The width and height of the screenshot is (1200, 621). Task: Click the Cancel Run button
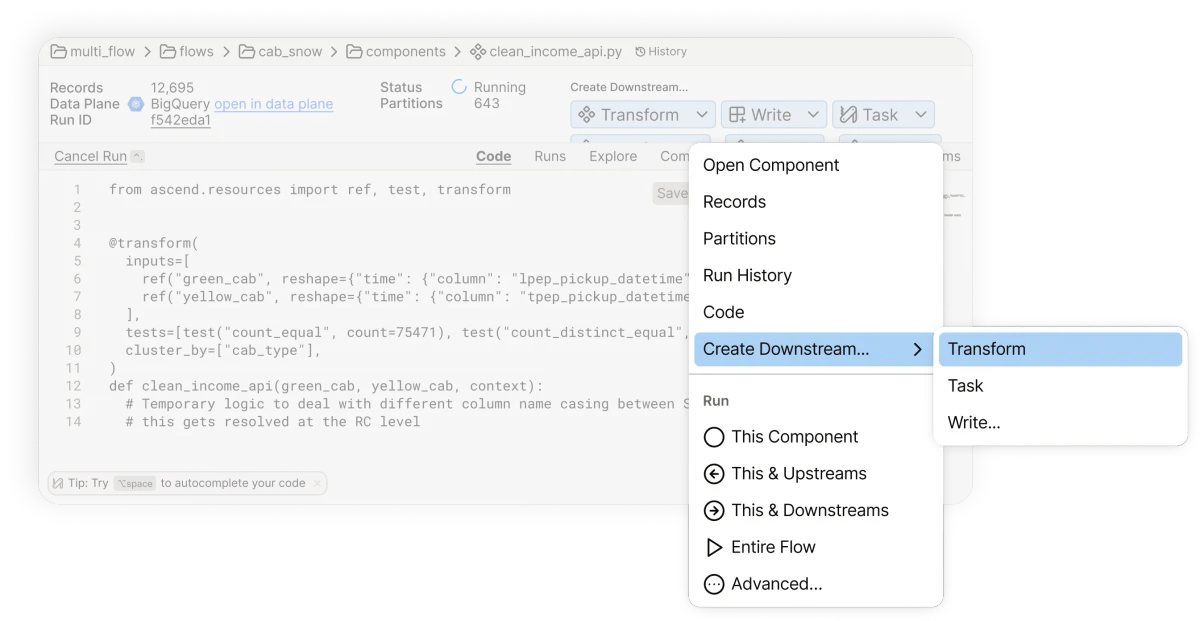point(91,156)
